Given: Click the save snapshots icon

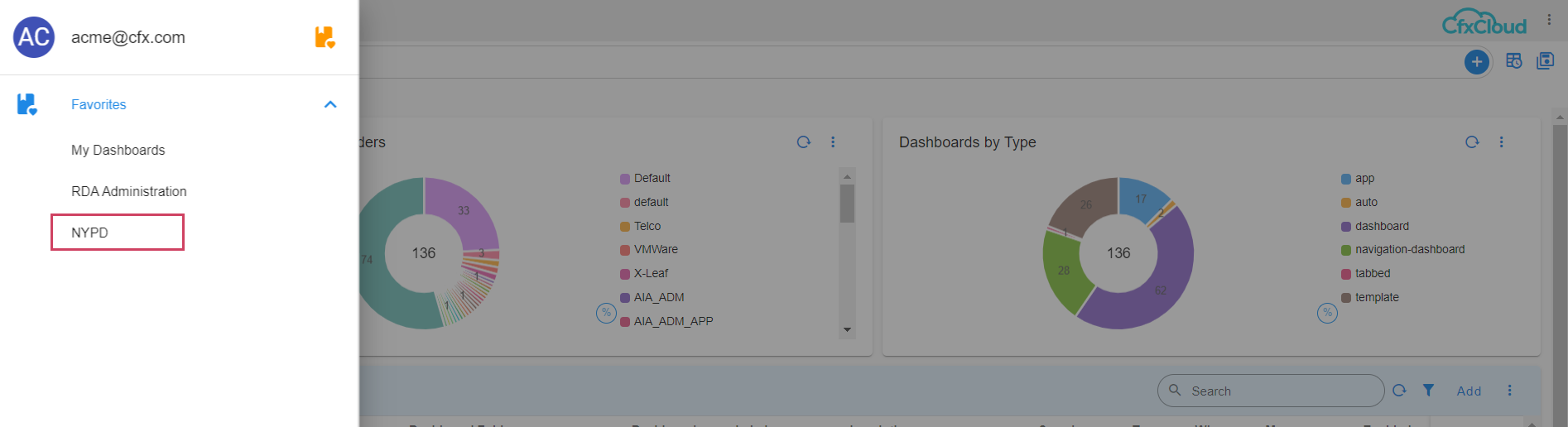Looking at the screenshot, I should point(1545,61).
